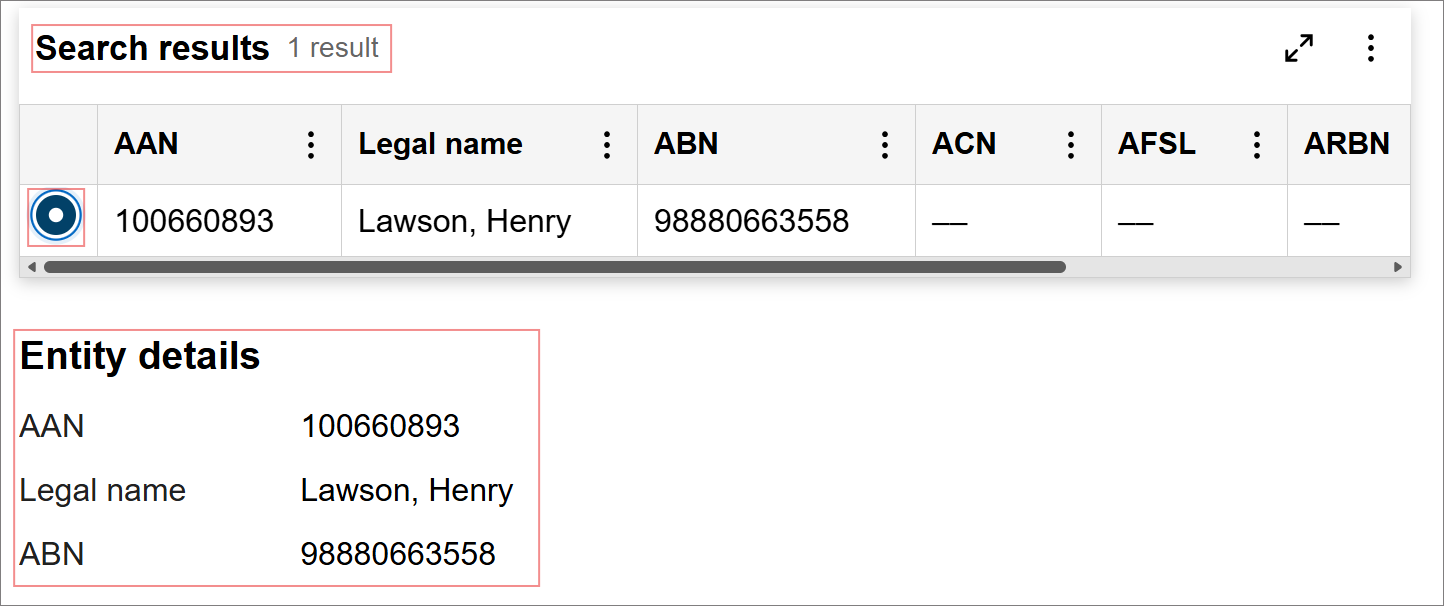
Task: Sort results by the AAN column header
Action: pos(146,144)
